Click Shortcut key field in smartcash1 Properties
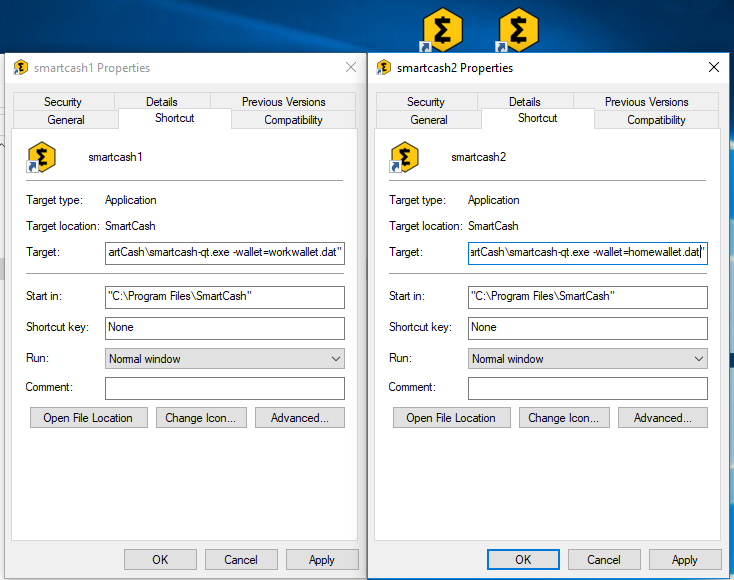The image size is (734, 580). tap(225, 328)
